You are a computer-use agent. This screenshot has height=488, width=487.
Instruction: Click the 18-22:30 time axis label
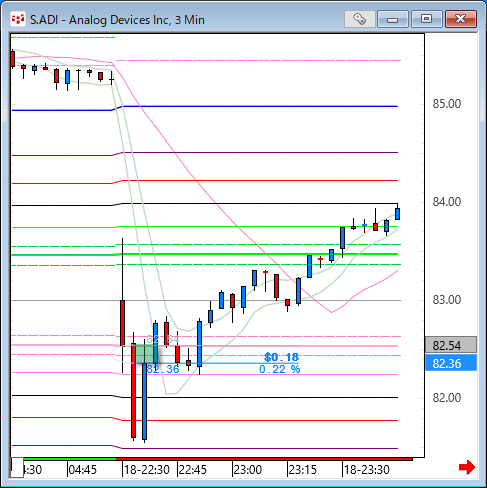tap(147, 470)
